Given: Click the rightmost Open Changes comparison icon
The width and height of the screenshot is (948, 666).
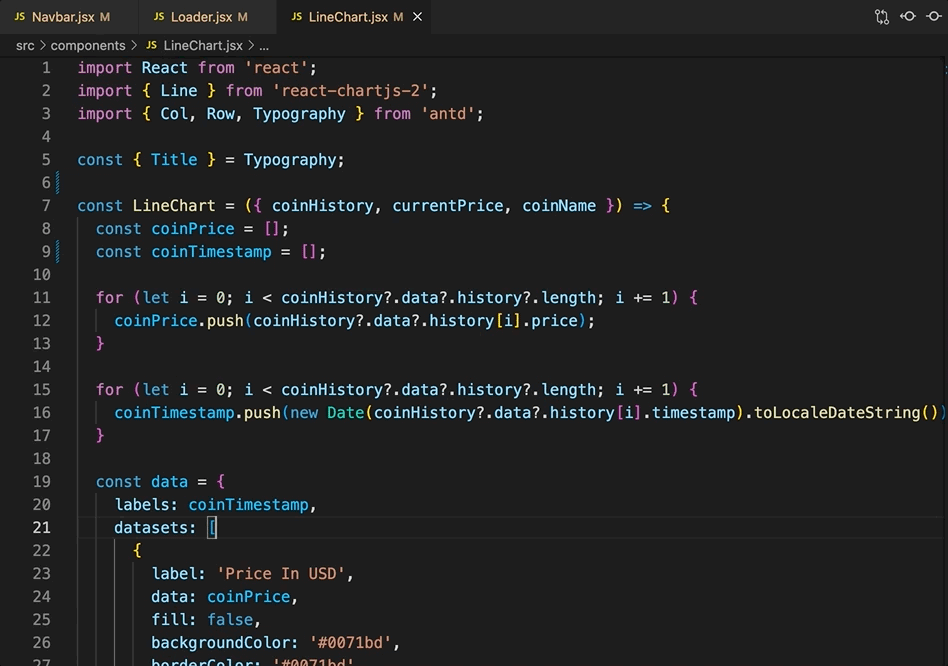Looking at the screenshot, I should click(934, 16).
